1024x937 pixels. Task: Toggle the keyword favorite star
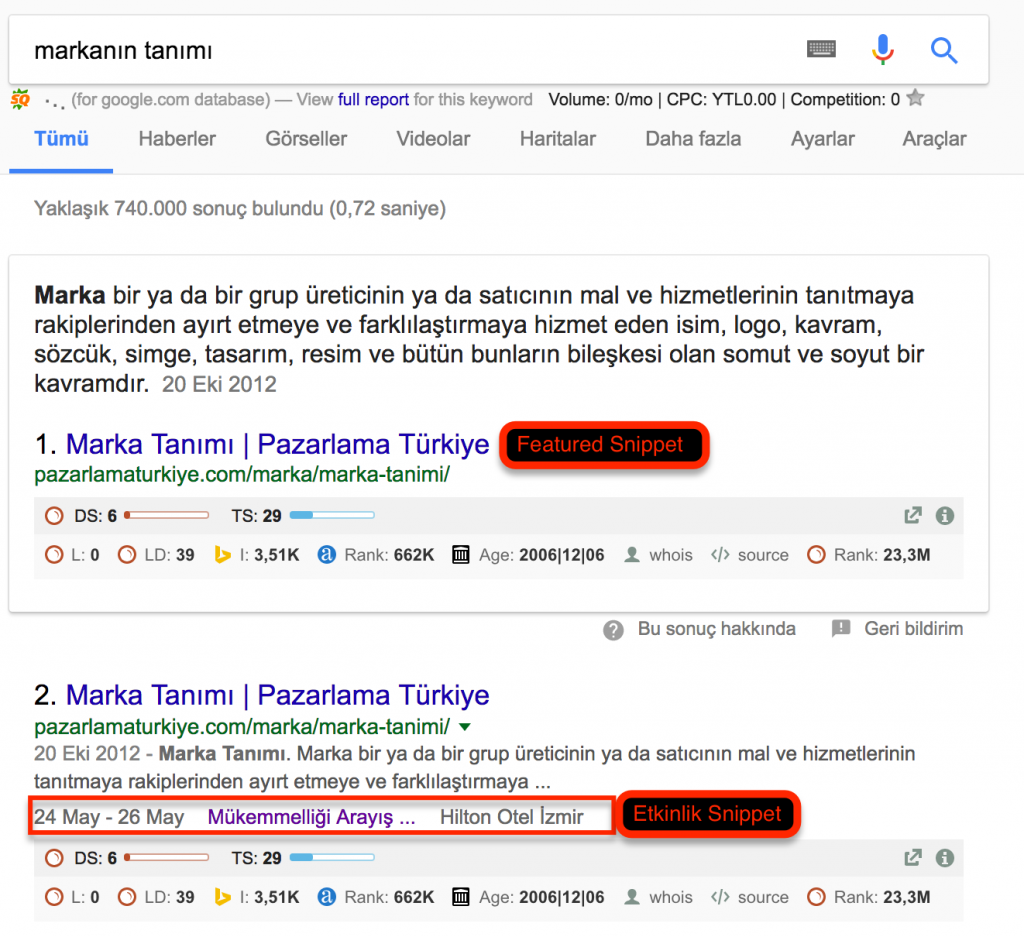pyautogui.click(x=915, y=99)
